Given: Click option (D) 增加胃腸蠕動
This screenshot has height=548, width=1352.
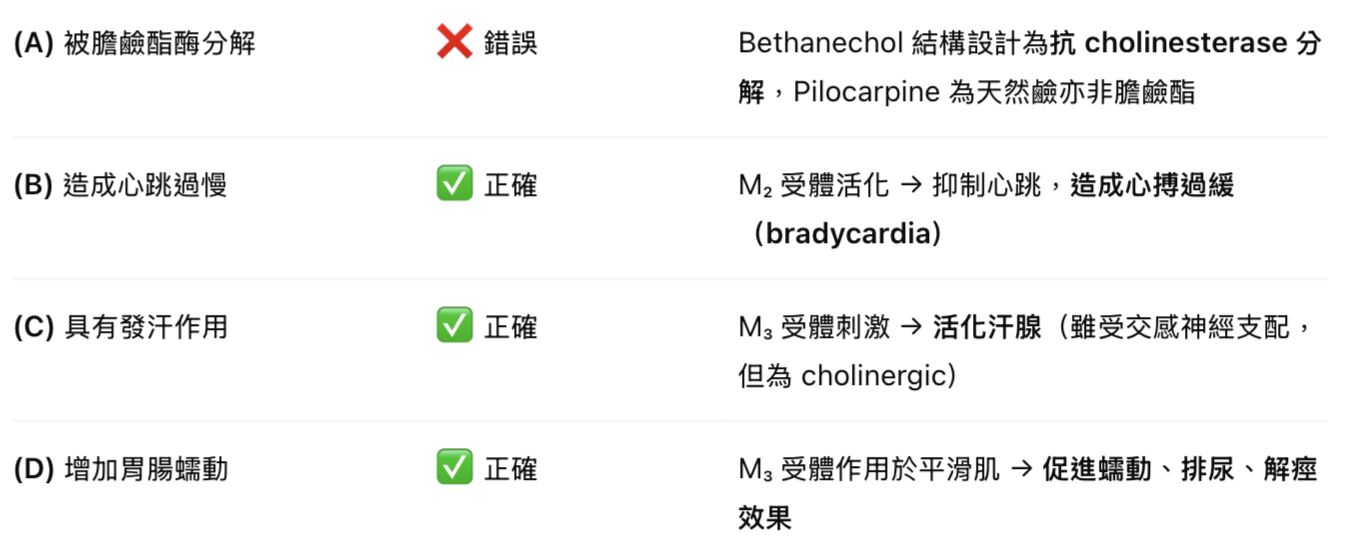Looking at the screenshot, I should coord(120,469).
